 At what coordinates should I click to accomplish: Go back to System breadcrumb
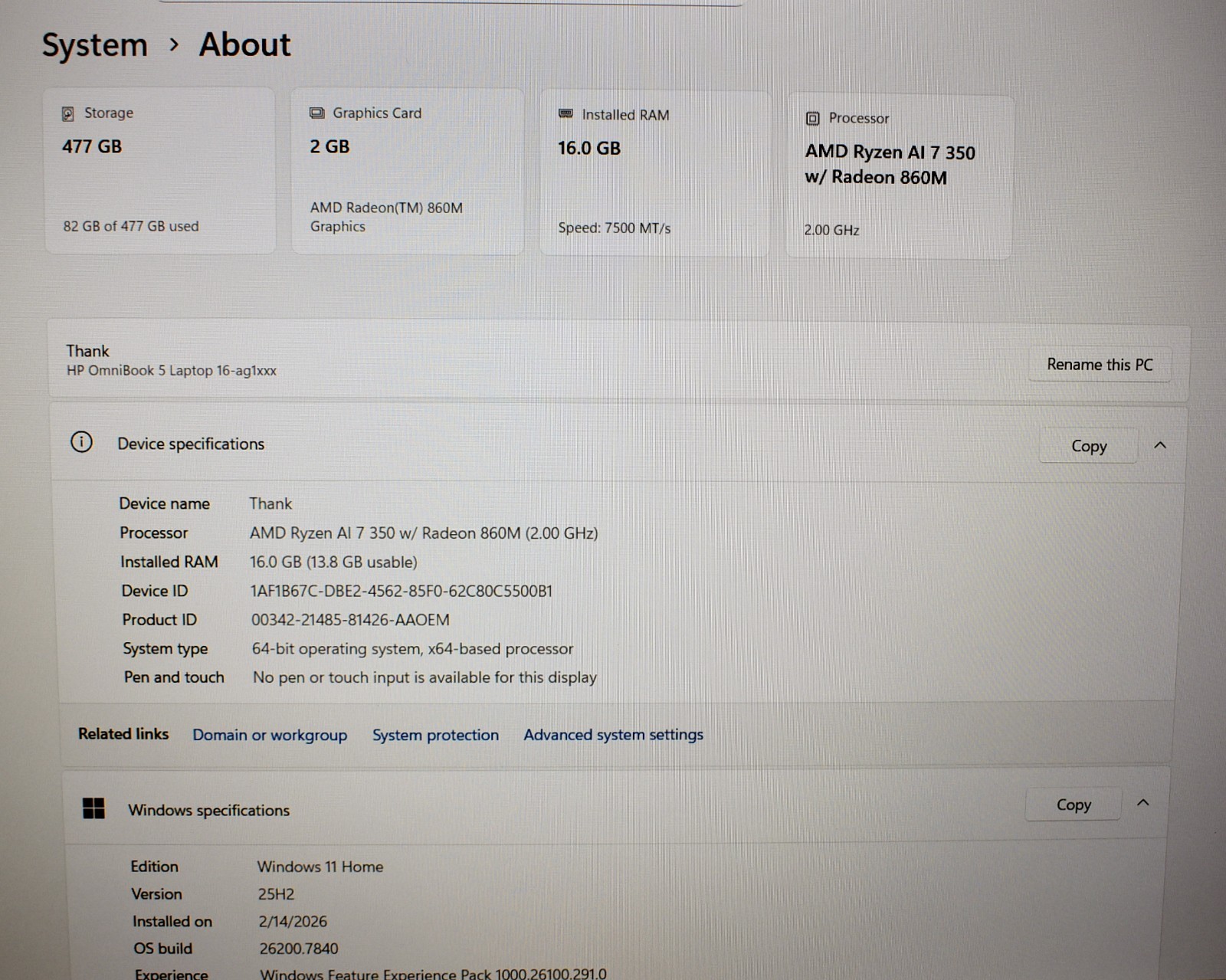[95, 45]
